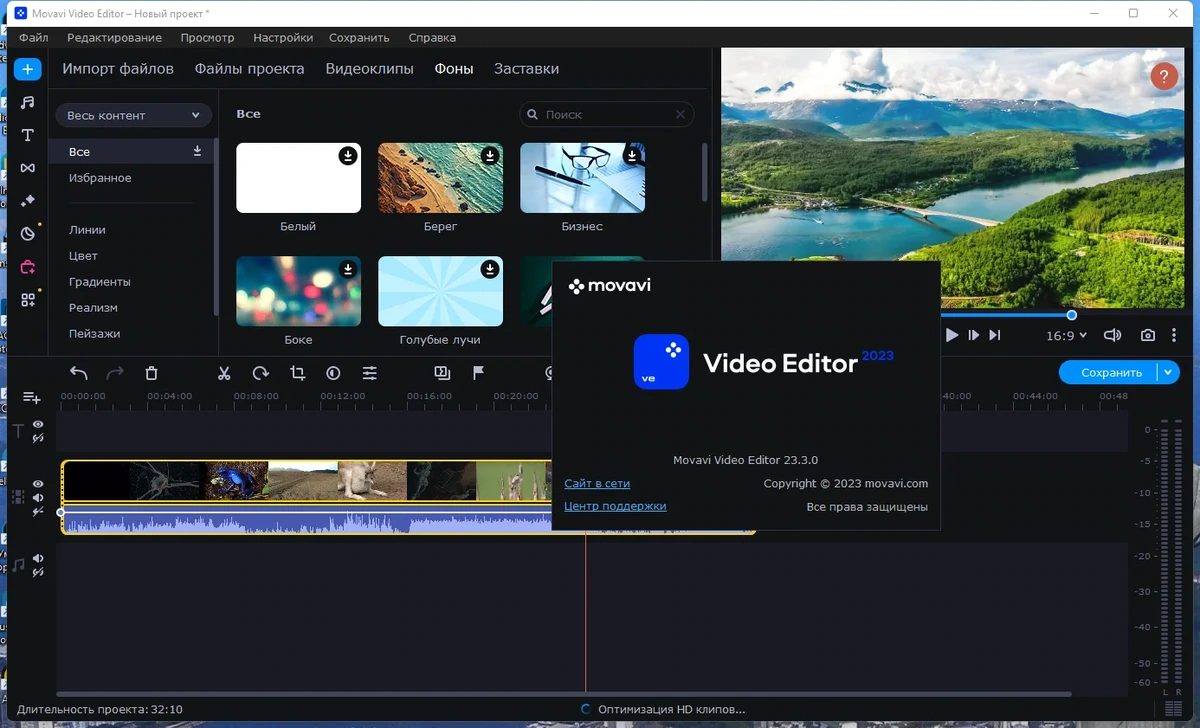1200x728 pixels.
Task: Open the Titles (T) panel
Action: point(27,135)
